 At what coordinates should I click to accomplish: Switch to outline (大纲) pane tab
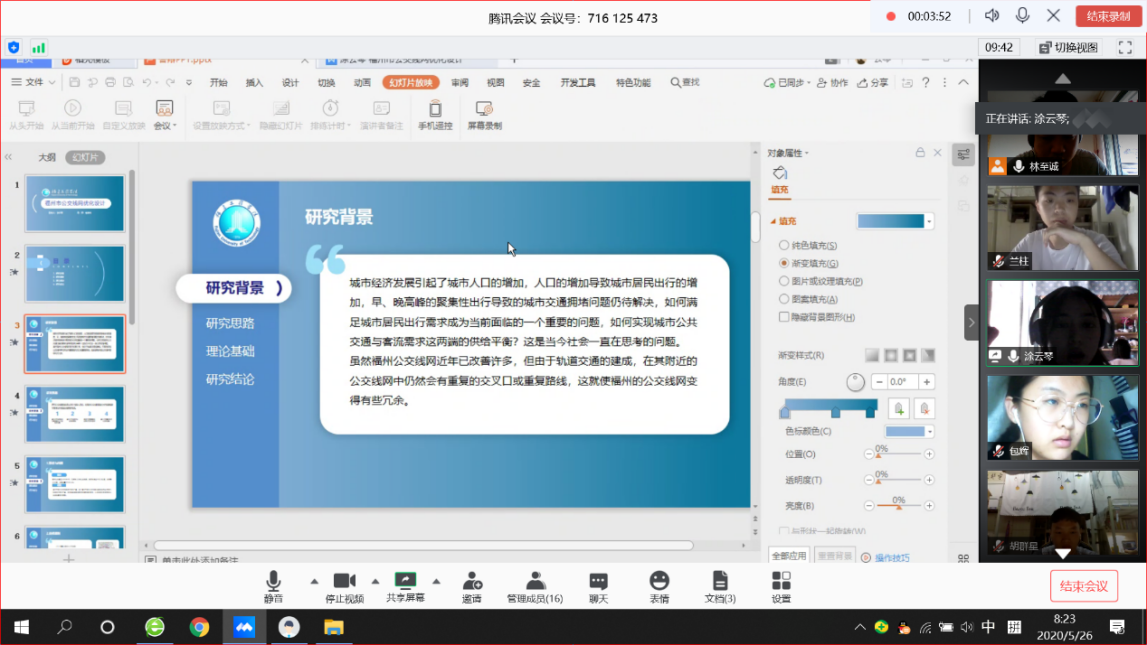[47, 157]
